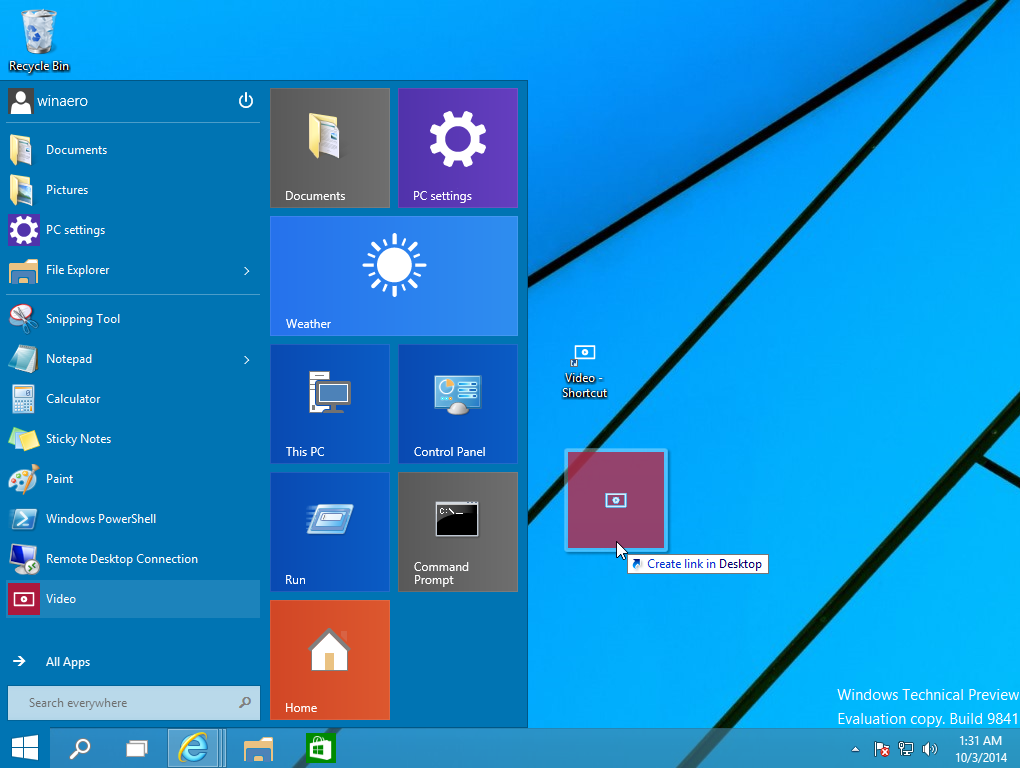
Task: Open All Apps list
Action: coord(68,662)
